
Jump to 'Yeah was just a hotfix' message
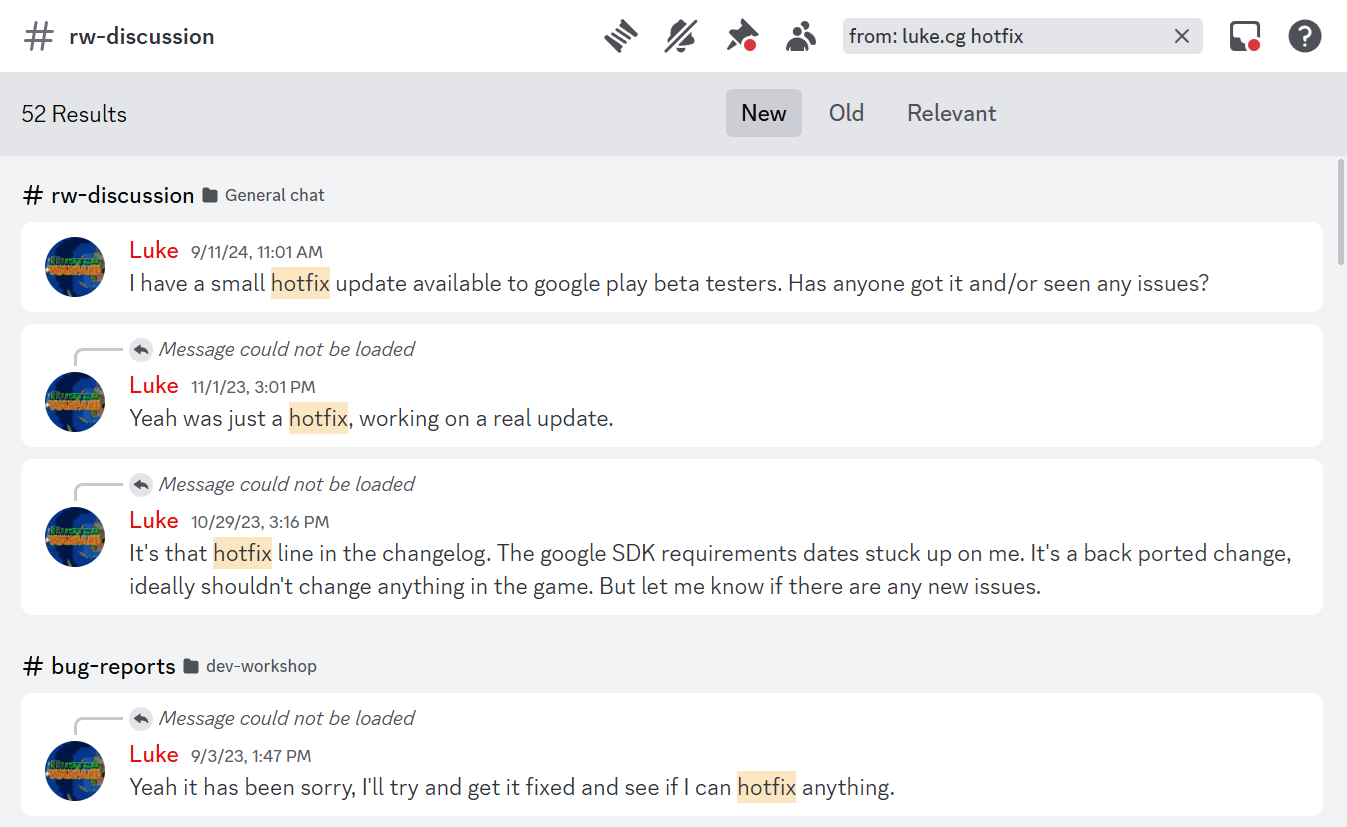tap(672, 385)
